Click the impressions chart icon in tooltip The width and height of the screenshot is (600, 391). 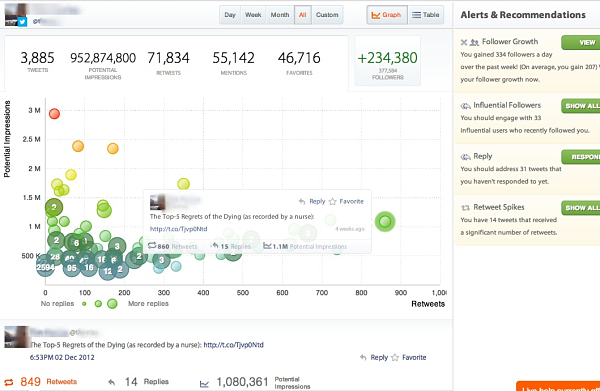[267, 246]
